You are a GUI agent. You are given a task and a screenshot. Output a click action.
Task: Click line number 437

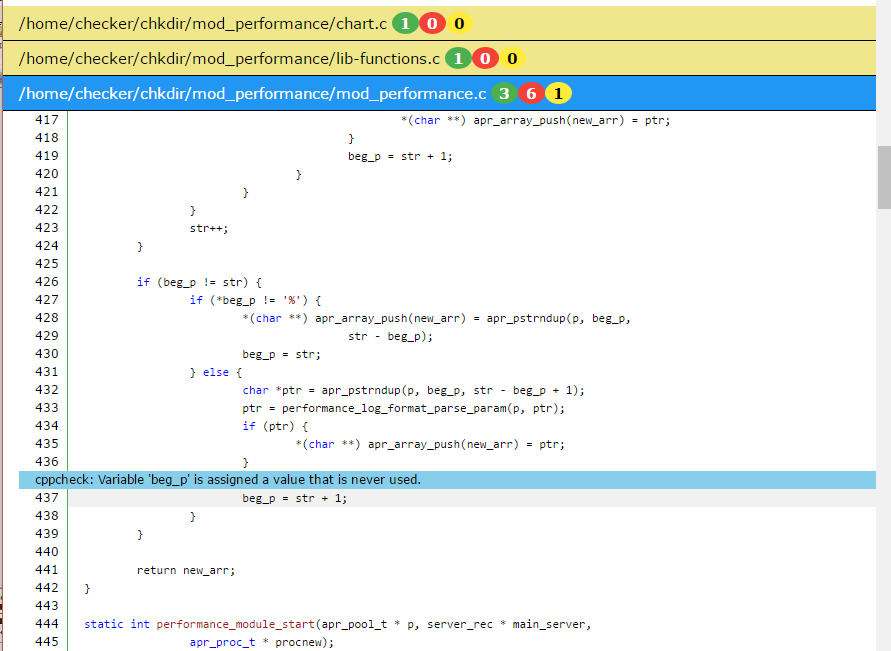47,498
